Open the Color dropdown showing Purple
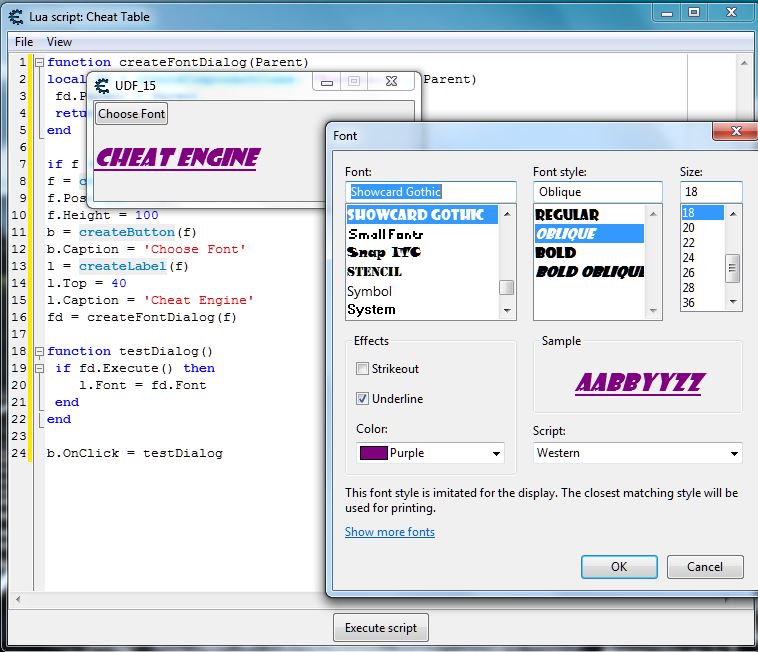The width and height of the screenshot is (758, 652). pyautogui.click(x=430, y=453)
